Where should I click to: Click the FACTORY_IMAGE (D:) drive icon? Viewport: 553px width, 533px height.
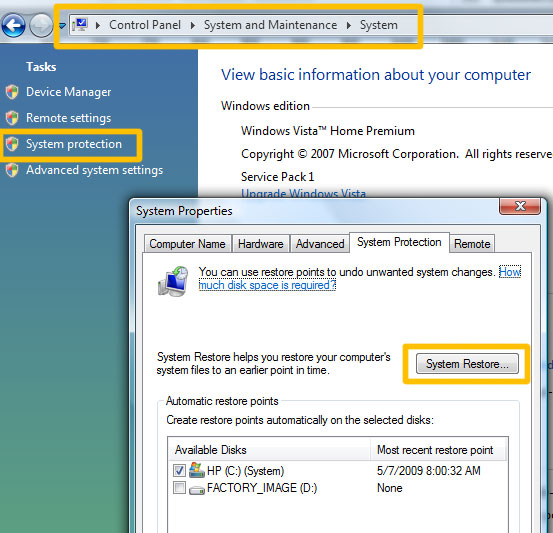196,490
